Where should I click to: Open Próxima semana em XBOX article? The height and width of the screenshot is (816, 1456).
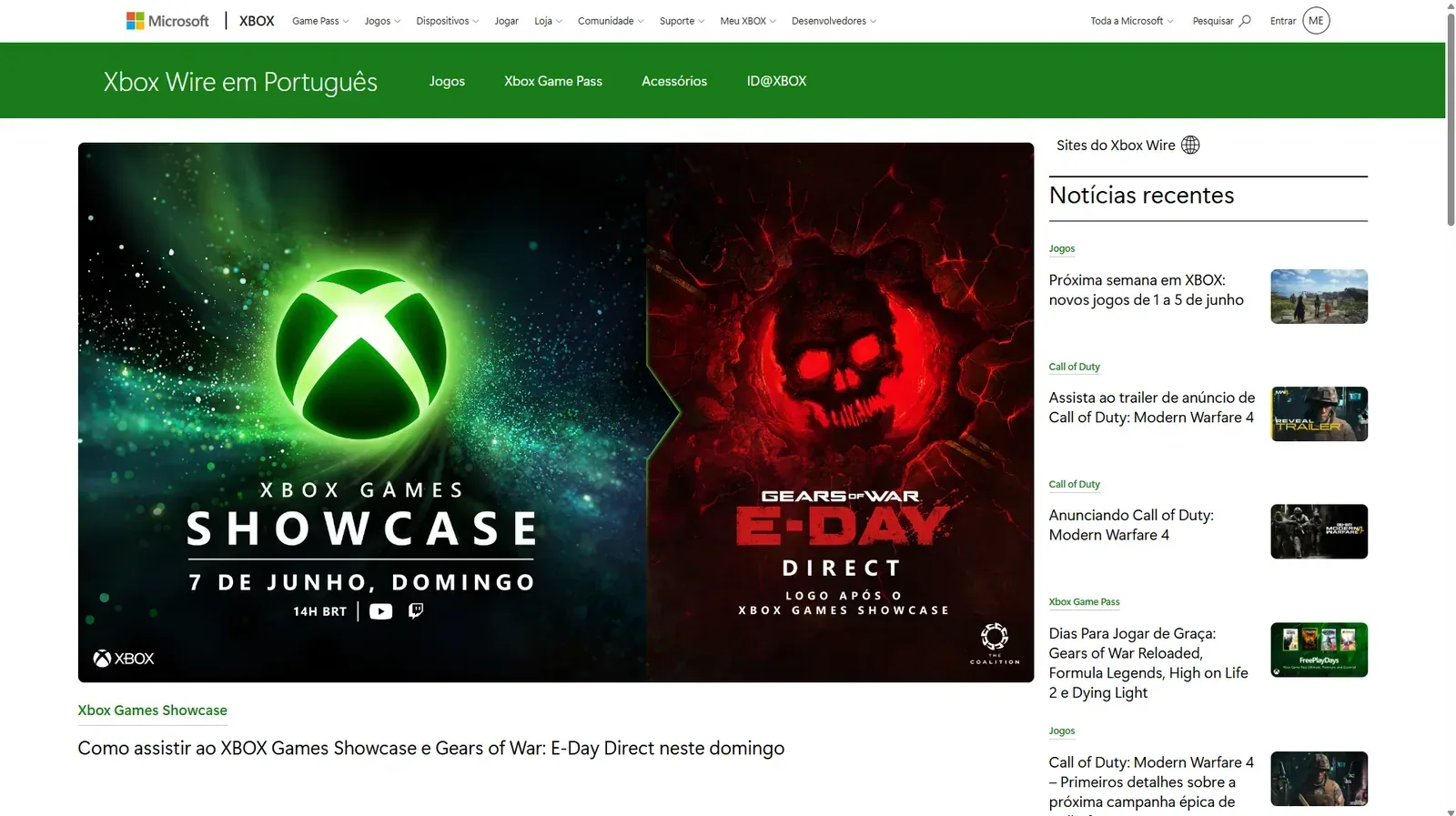point(1146,290)
